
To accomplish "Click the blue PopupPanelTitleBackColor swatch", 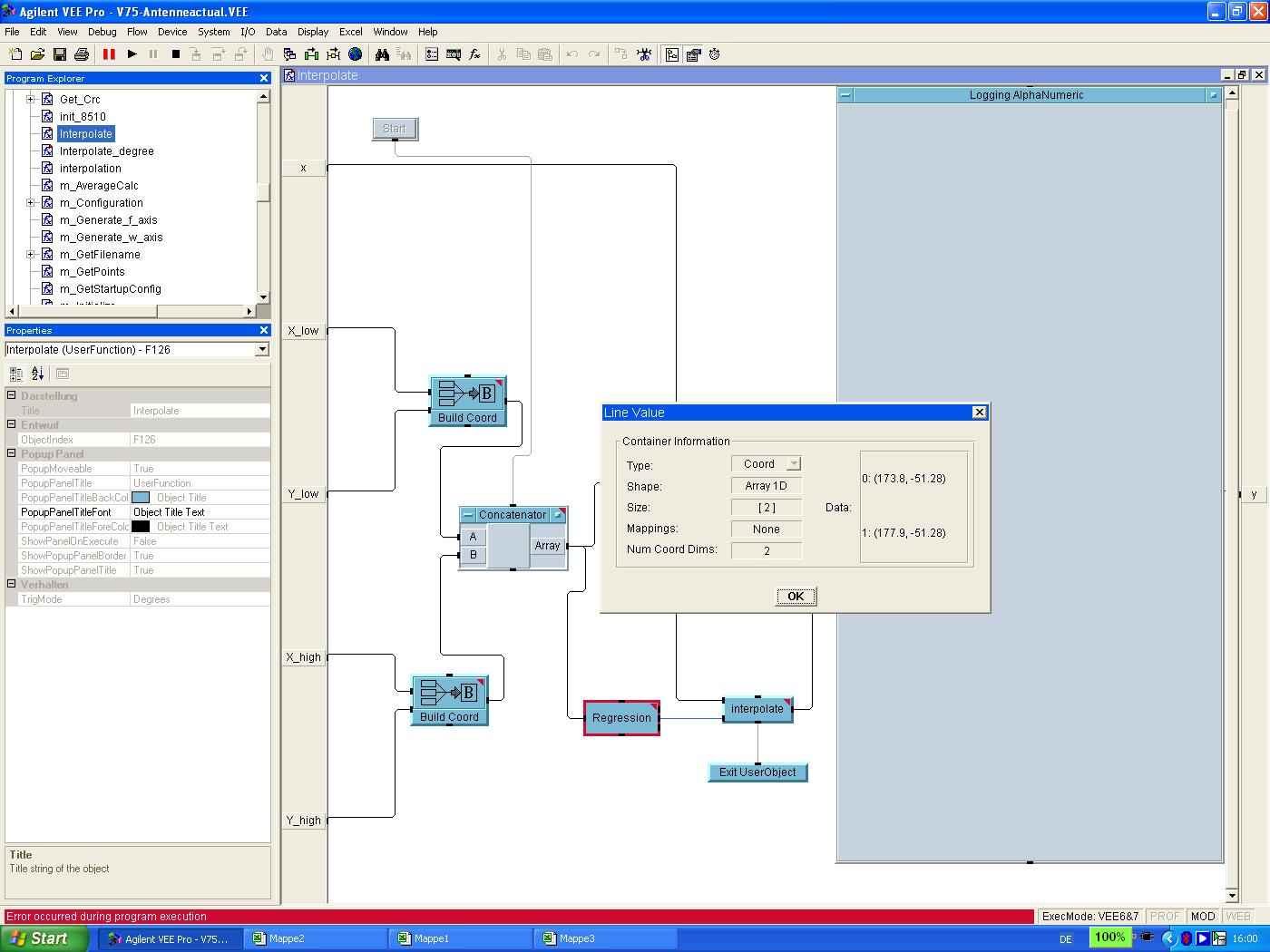I will pos(141,498).
